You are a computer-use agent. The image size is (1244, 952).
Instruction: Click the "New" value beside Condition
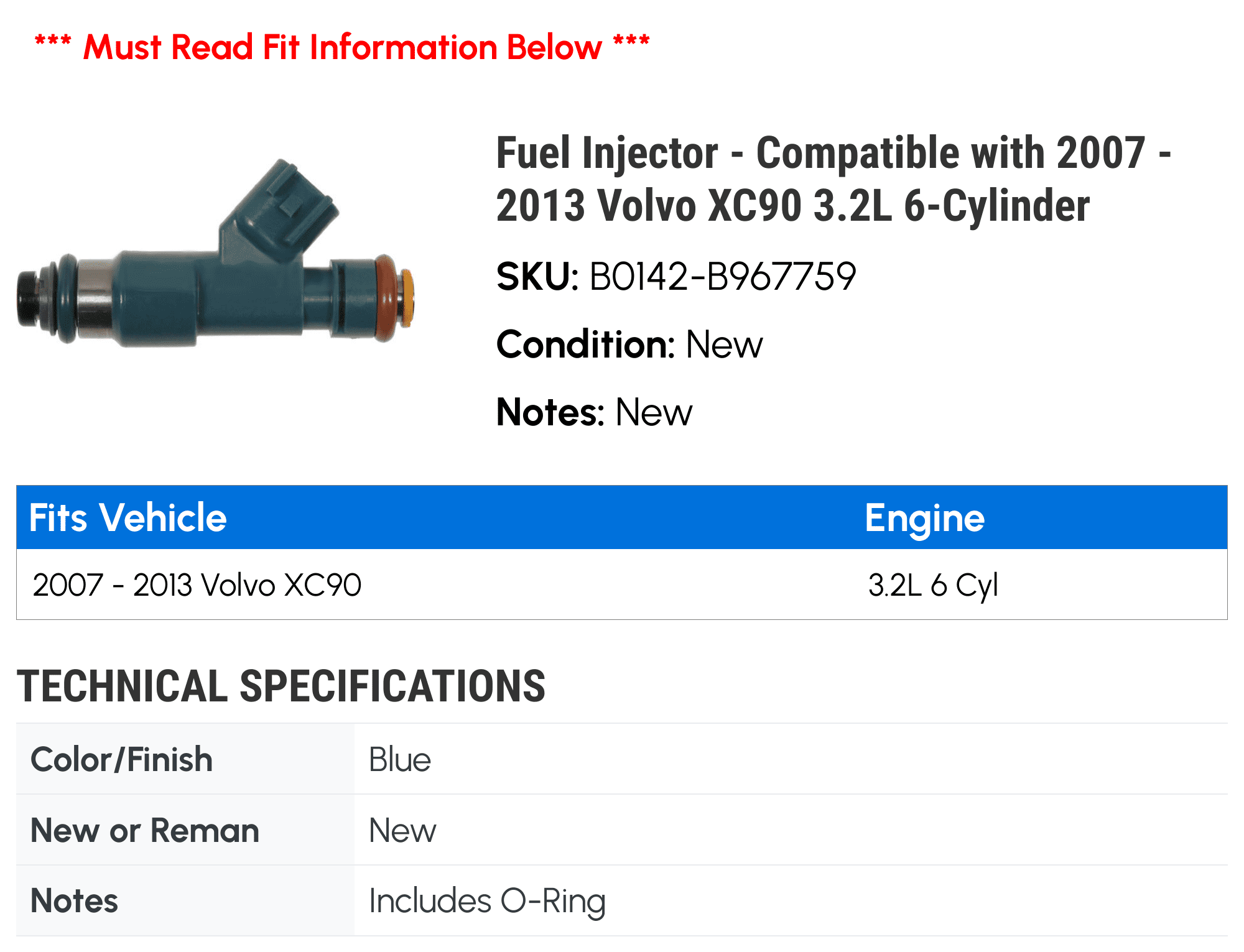(724, 344)
